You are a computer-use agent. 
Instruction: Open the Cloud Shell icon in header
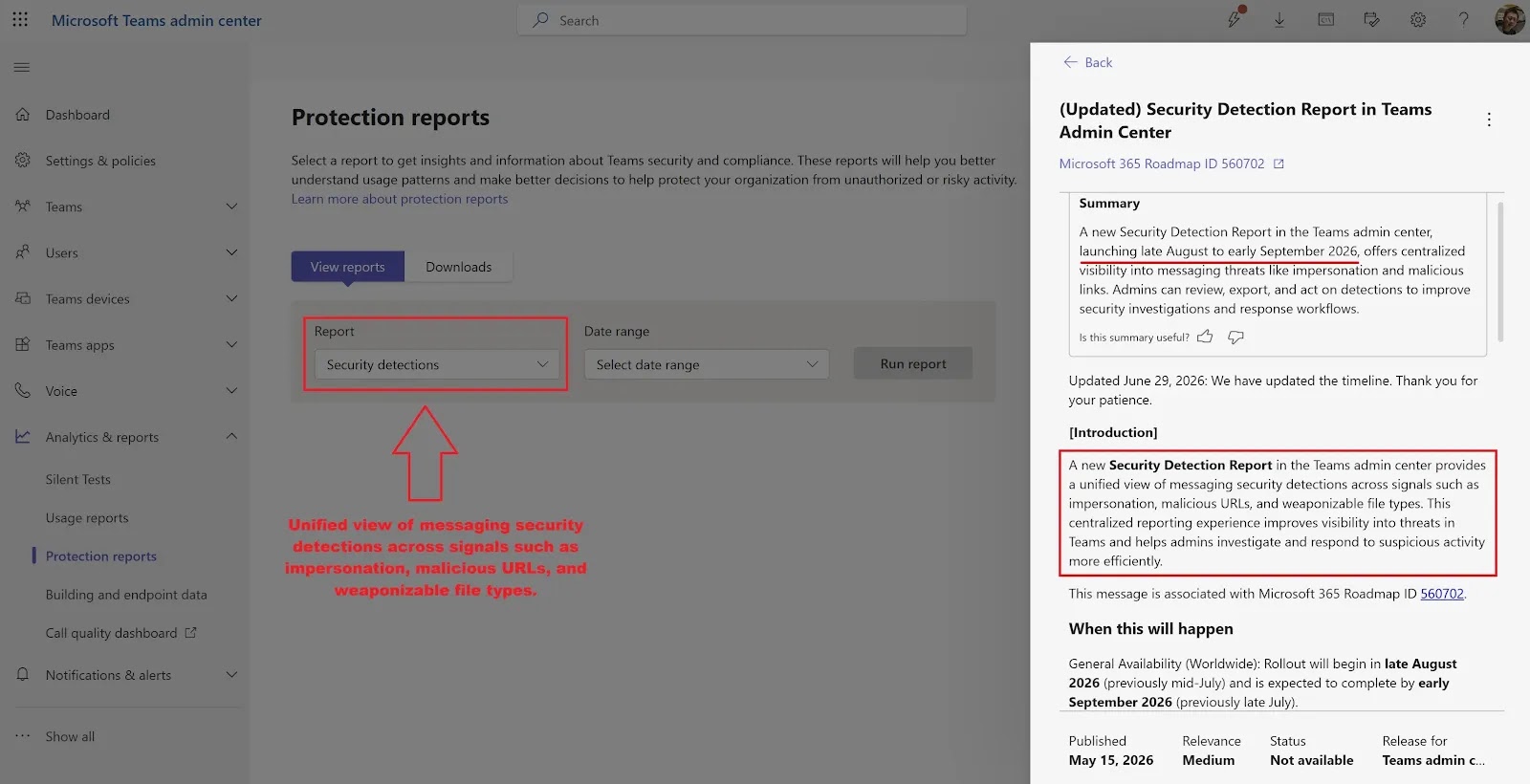[x=1325, y=19]
